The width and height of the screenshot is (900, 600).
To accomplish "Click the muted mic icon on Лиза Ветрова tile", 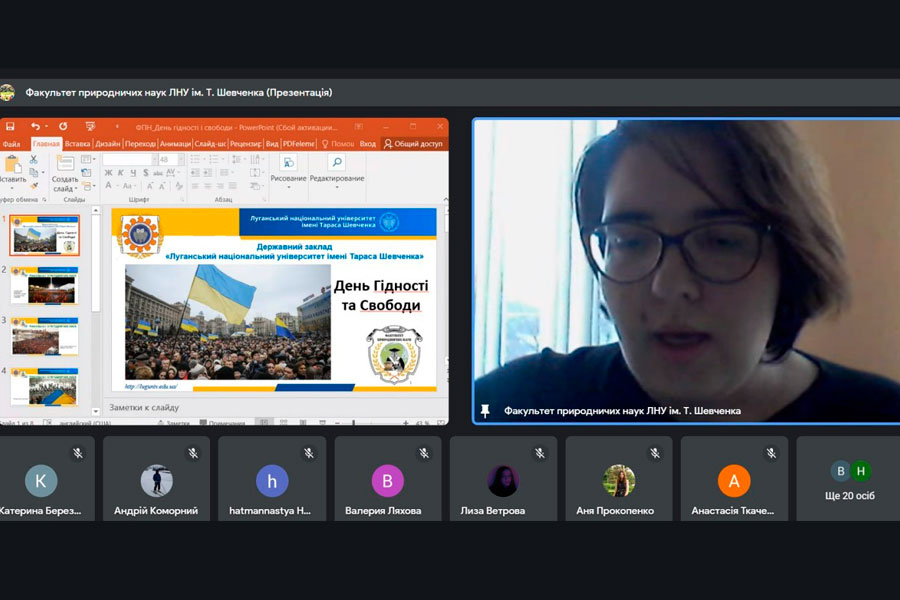I will coord(540,453).
